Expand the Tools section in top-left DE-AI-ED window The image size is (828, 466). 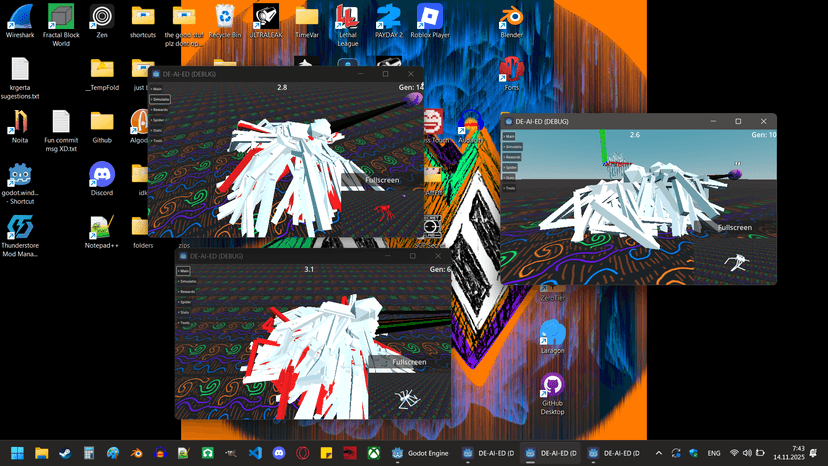coord(157,141)
